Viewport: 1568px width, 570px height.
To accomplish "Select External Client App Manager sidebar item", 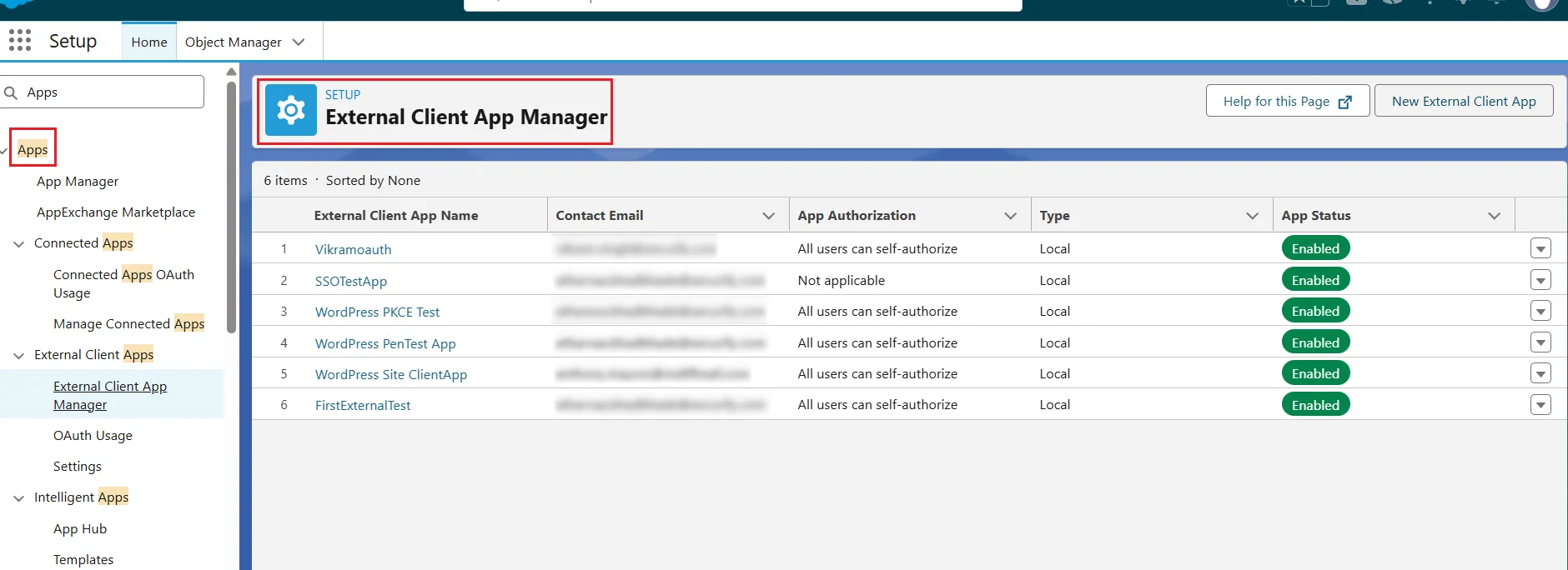I will (110, 395).
